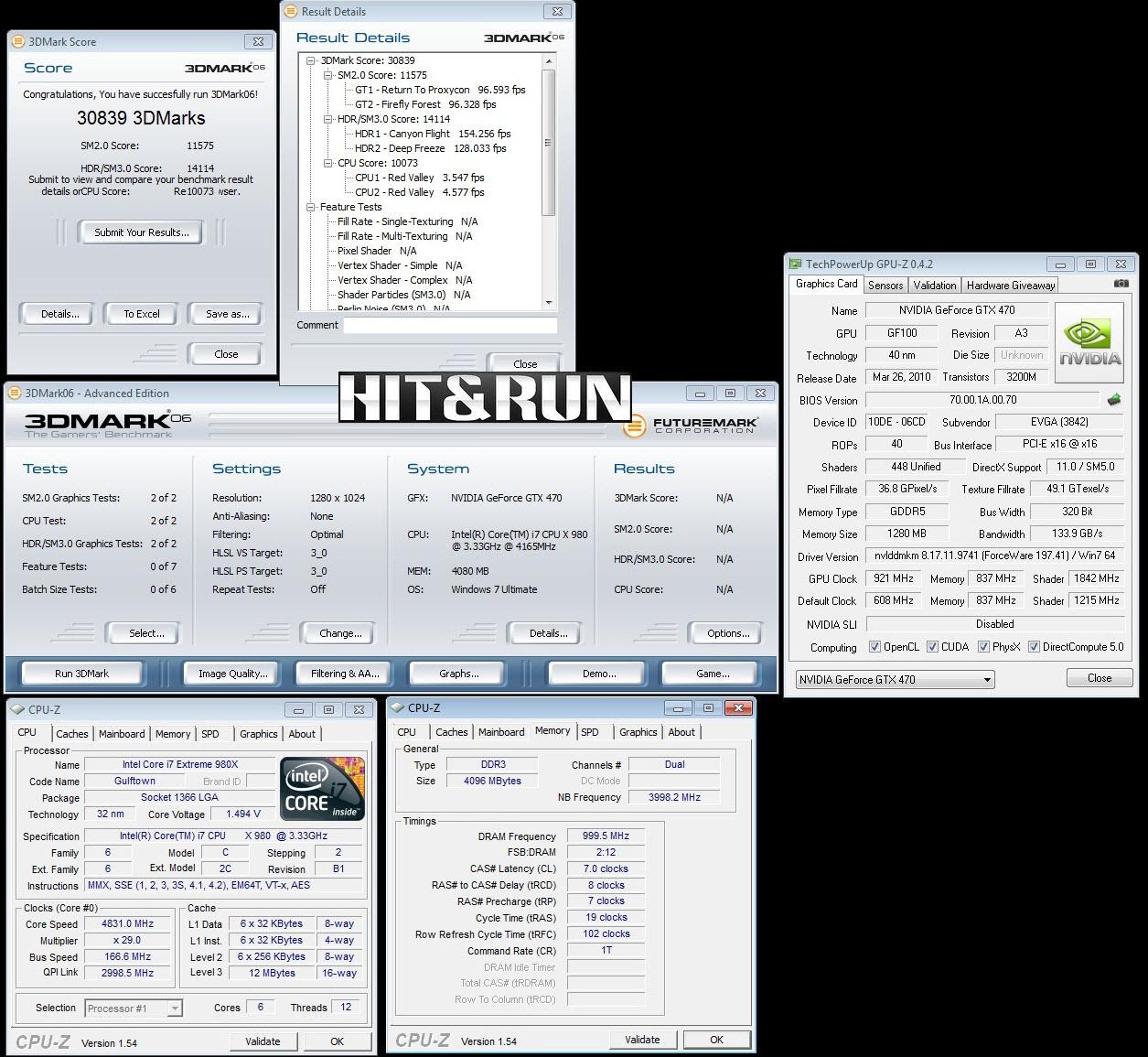Select GT1 - Return To Proxycon row
The width and height of the screenshot is (1148, 1057).
tap(440, 90)
